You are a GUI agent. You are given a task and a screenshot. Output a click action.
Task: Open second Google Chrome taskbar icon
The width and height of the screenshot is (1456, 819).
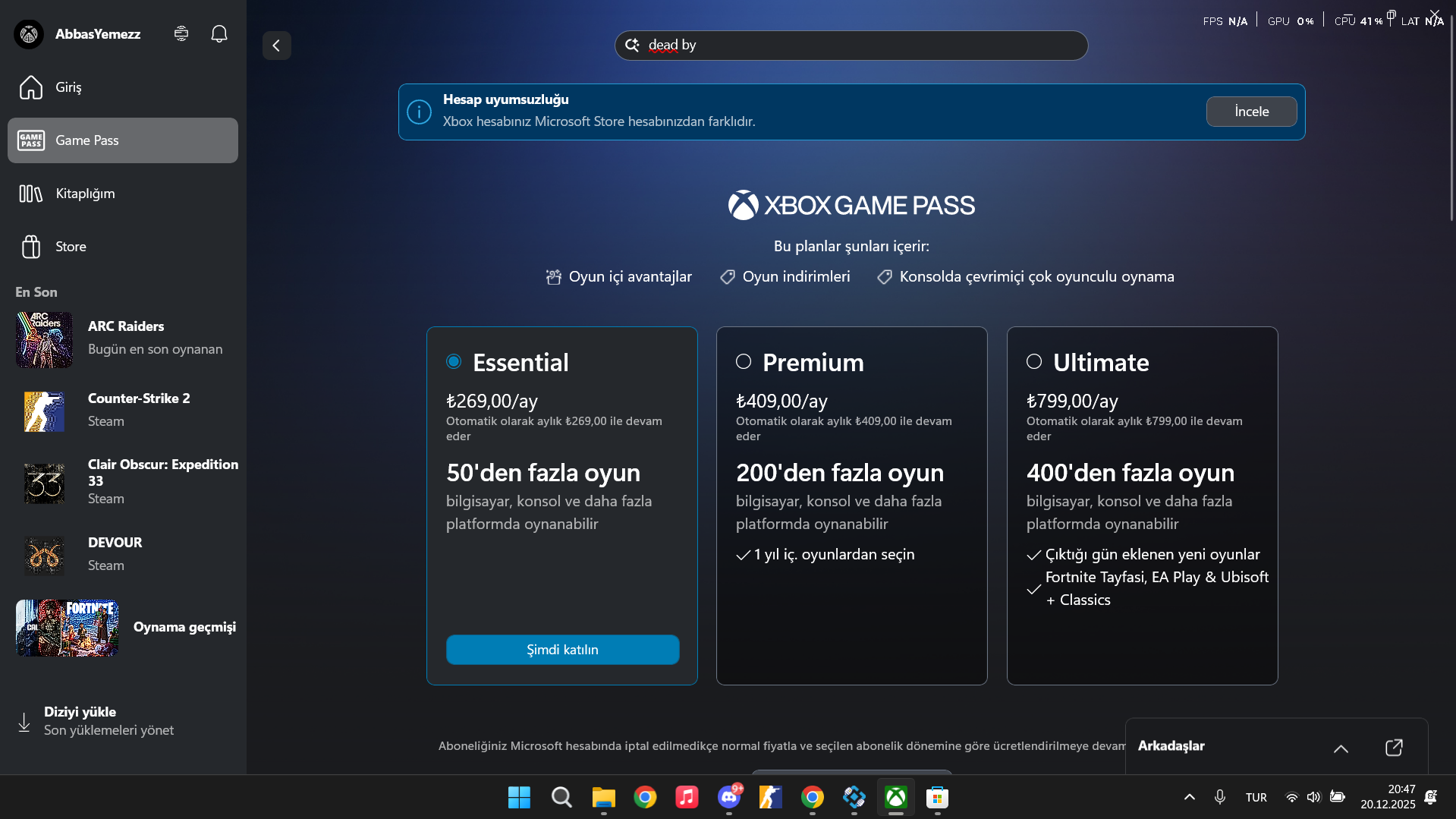[812, 798]
